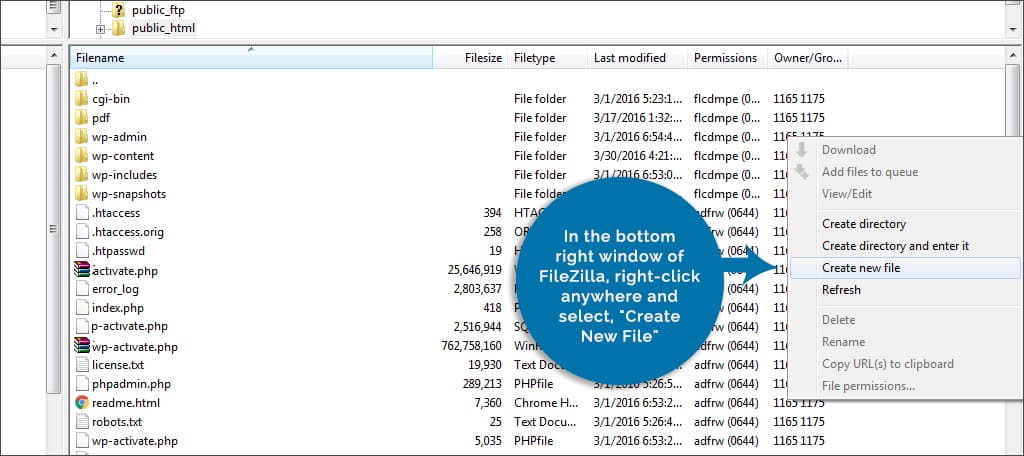The height and width of the screenshot is (456, 1024).
Task: Click the file icon beside .htpasswd
Action: [82, 250]
